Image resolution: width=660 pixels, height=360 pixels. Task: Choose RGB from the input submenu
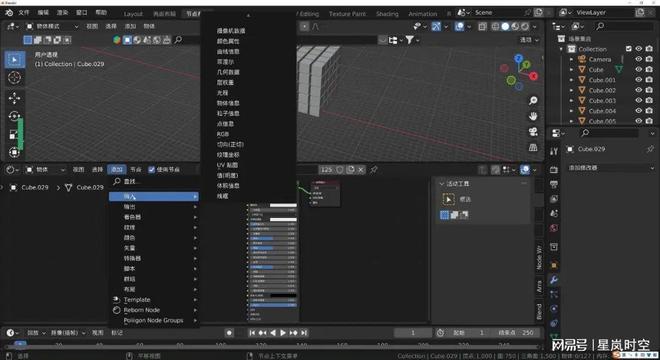(x=223, y=134)
